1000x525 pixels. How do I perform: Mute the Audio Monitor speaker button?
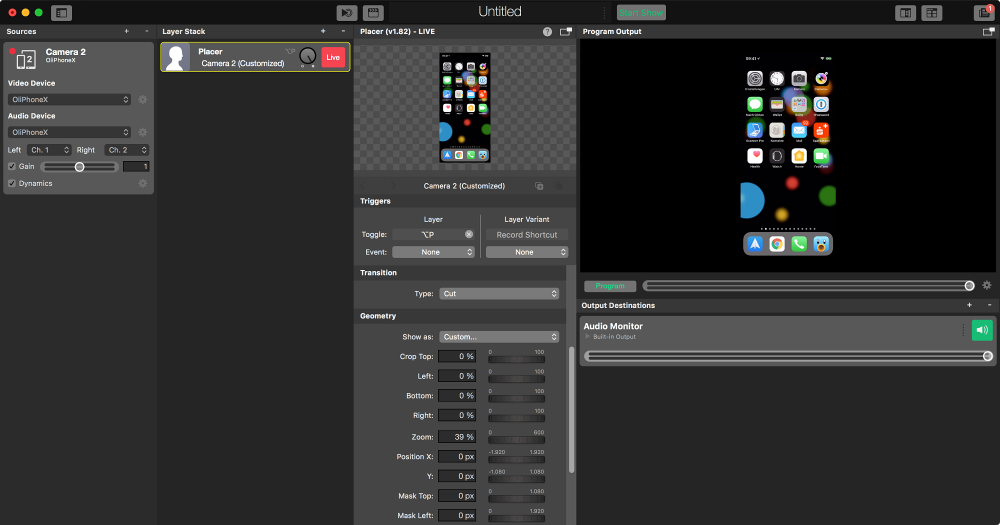(982, 330)
